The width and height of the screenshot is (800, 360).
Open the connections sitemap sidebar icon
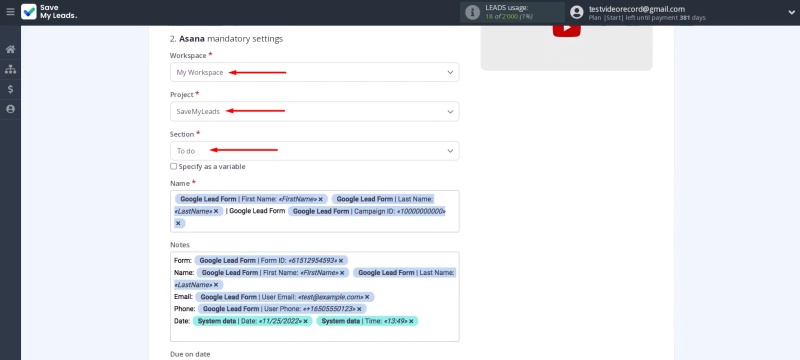click(10, 69)
